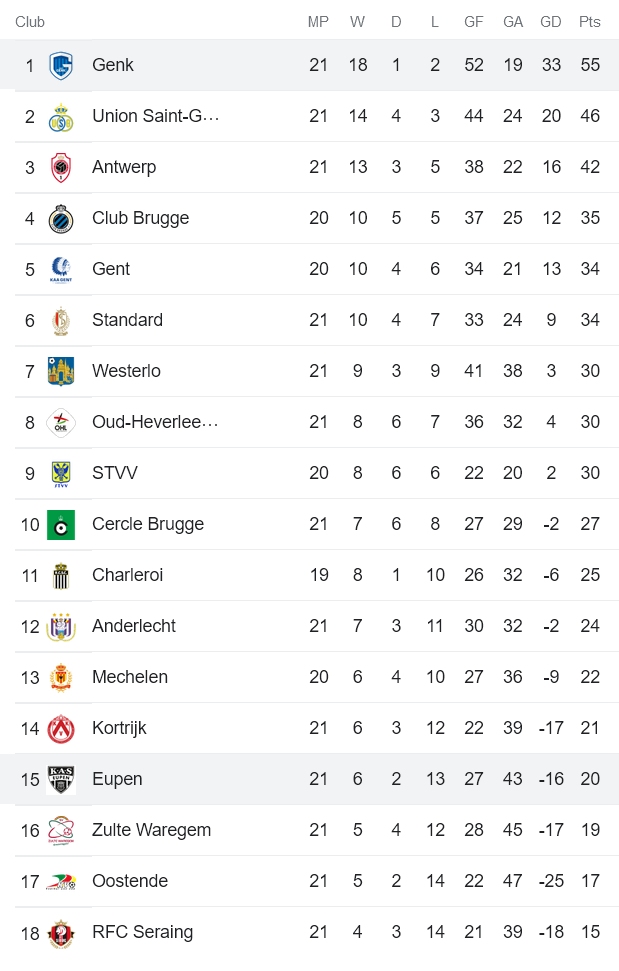Click the Pts column header
Screen dimensions: 619x971
click(x=590, y=22)
